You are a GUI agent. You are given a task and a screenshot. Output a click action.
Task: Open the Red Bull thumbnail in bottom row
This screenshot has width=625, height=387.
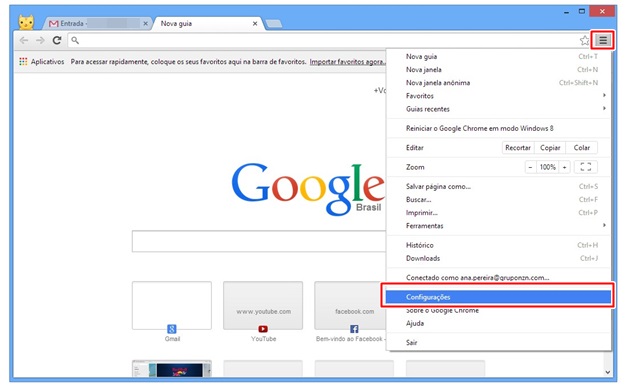click(x=172, y=369)
